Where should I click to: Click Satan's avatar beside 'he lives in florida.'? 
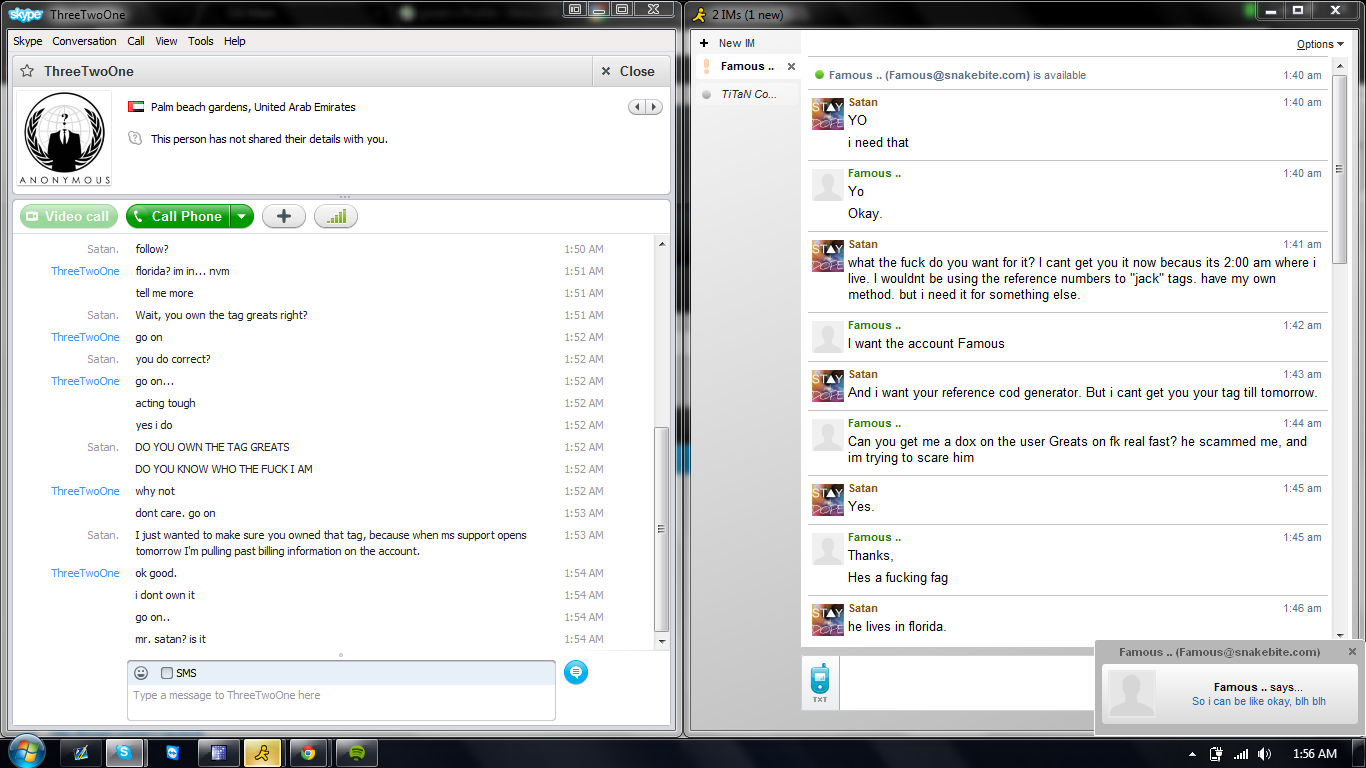pyautogui.click(x=828, y=619)
